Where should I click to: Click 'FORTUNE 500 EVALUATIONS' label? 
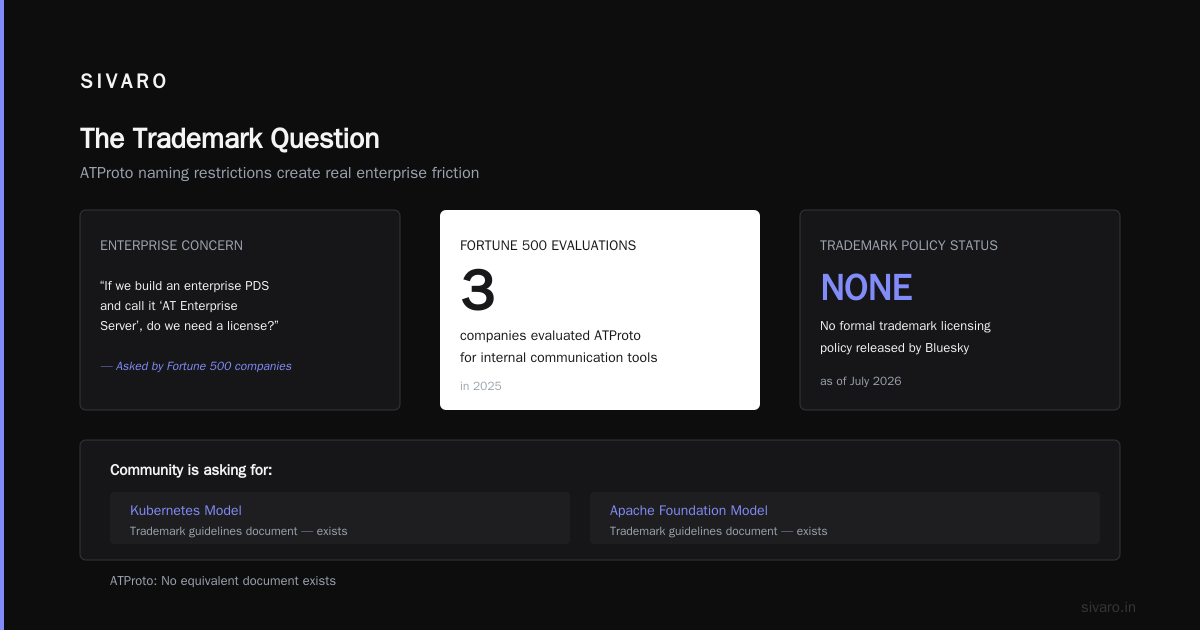coord(548,245)
